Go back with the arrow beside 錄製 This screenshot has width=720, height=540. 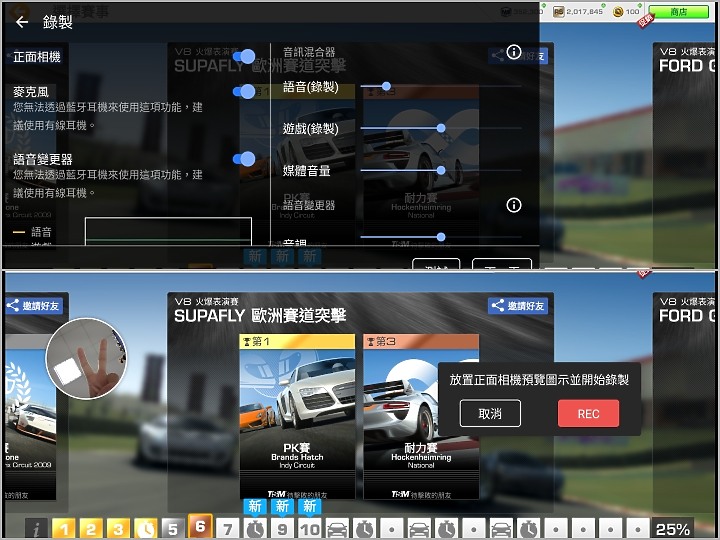click(22, 22)
